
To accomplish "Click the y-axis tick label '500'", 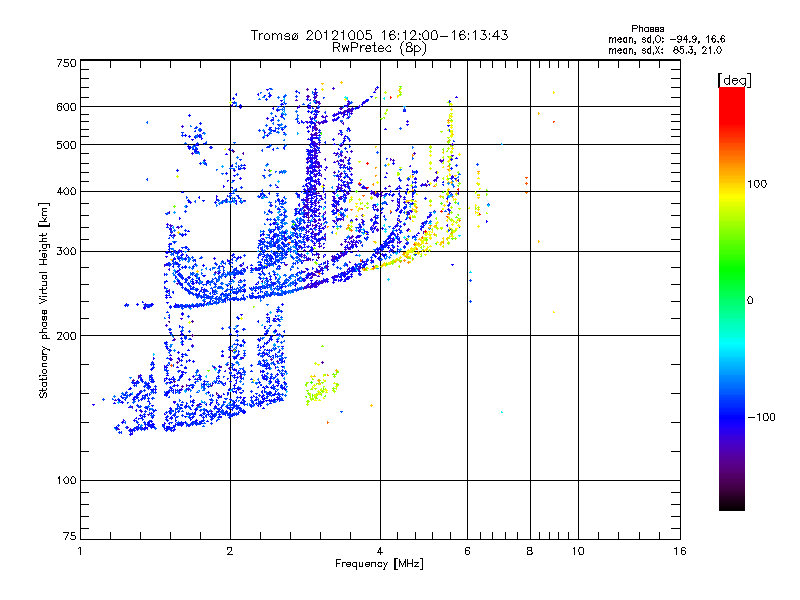I will point(66,144).
